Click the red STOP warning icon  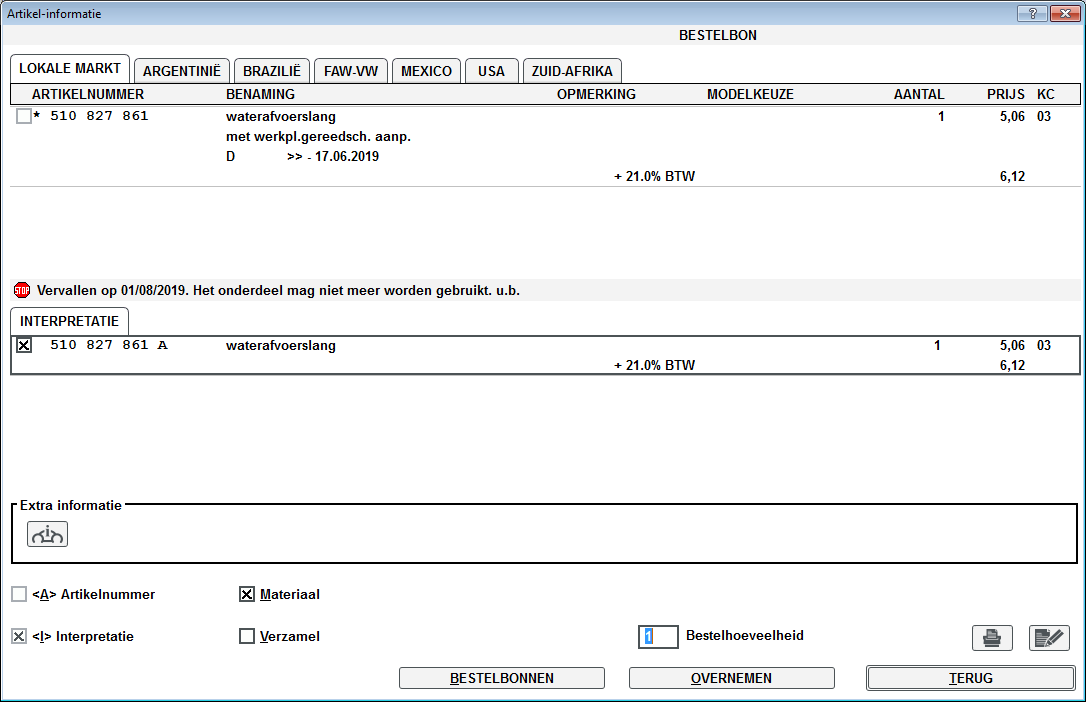(22, 291)
